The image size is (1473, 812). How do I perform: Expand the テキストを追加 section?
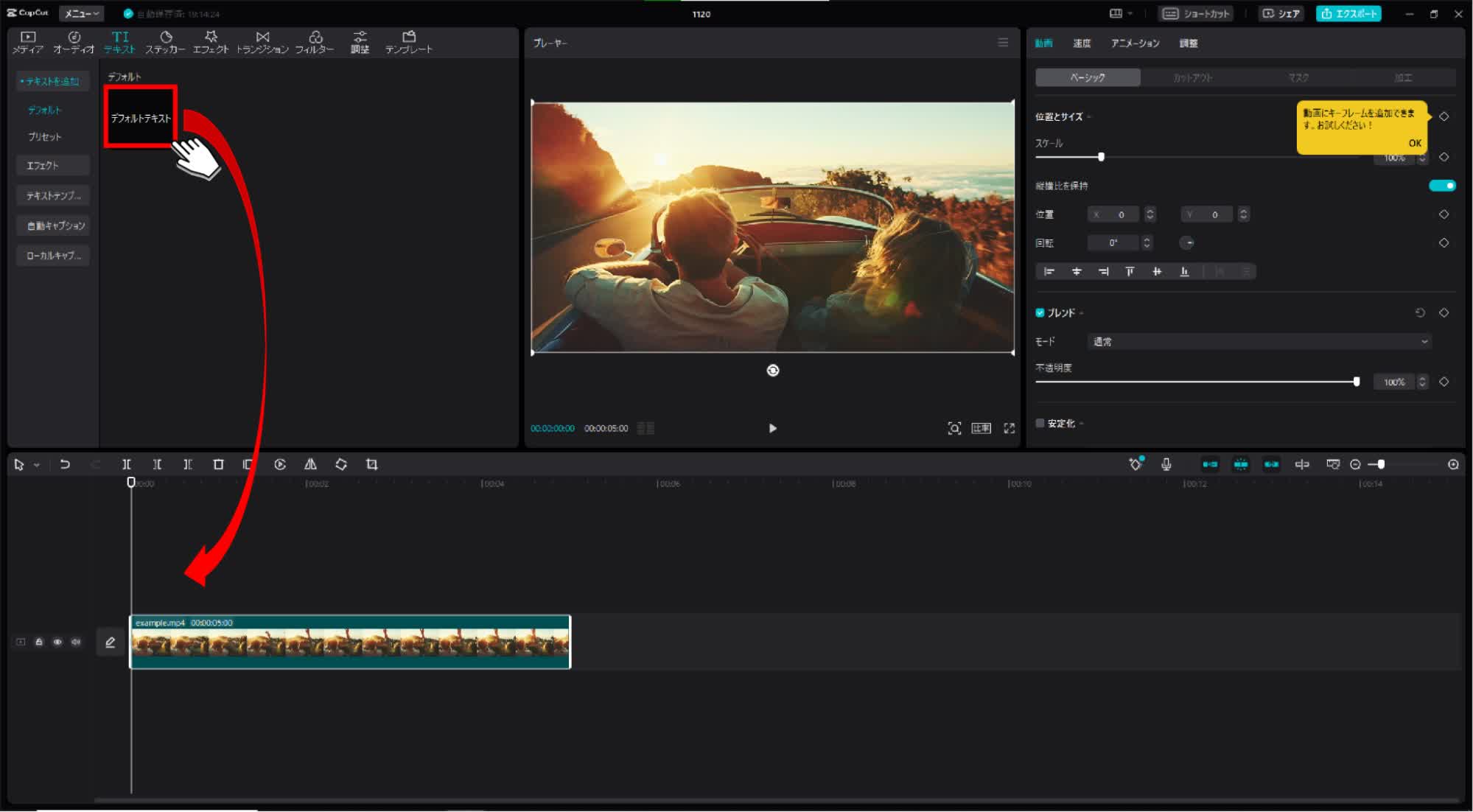(x=52, y=81)
